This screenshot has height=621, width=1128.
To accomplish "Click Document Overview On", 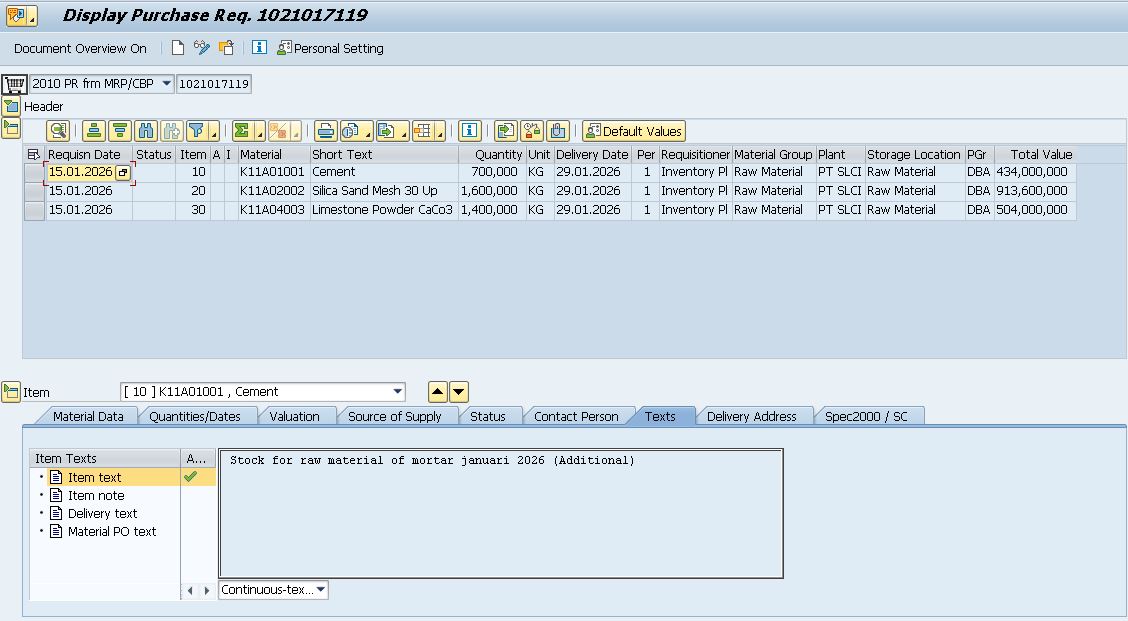I will [x=80, y=48].
